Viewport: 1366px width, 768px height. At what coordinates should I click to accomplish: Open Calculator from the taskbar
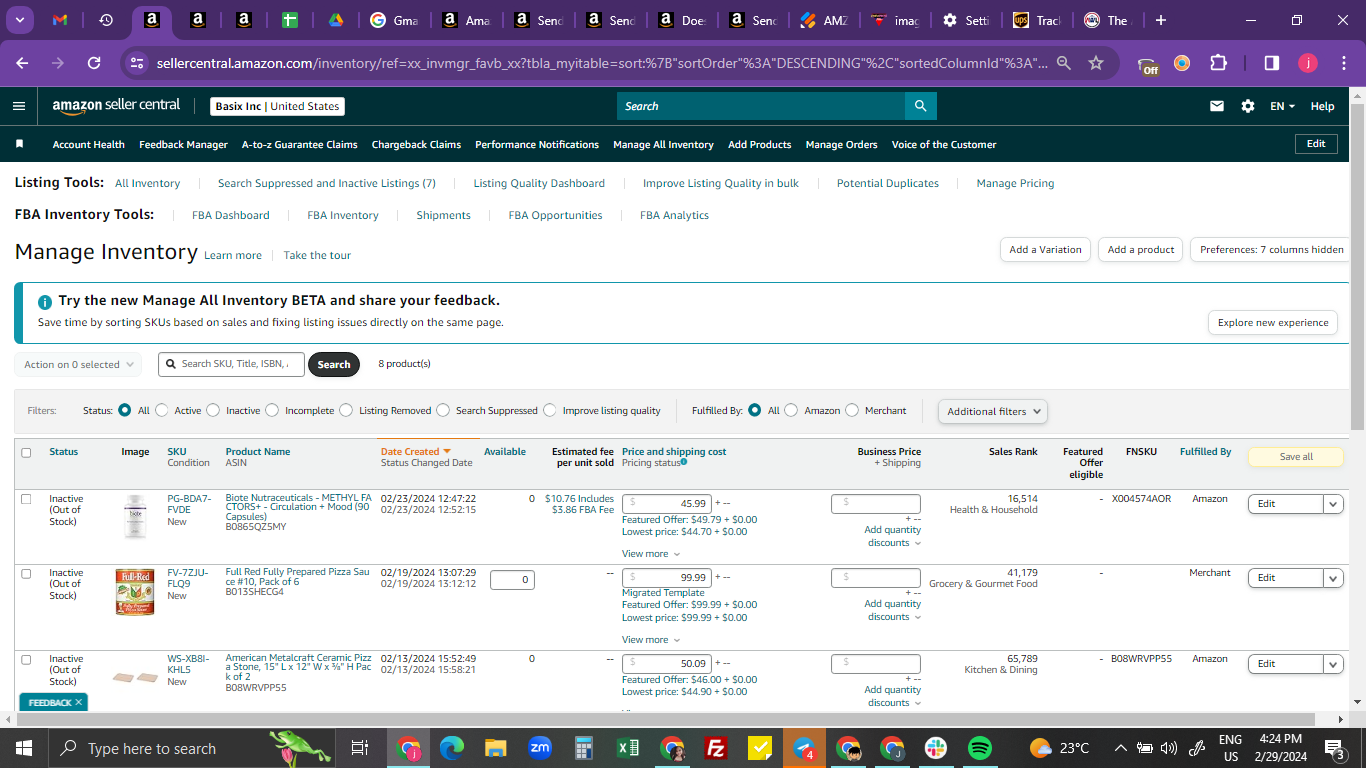tap(584, 748)
